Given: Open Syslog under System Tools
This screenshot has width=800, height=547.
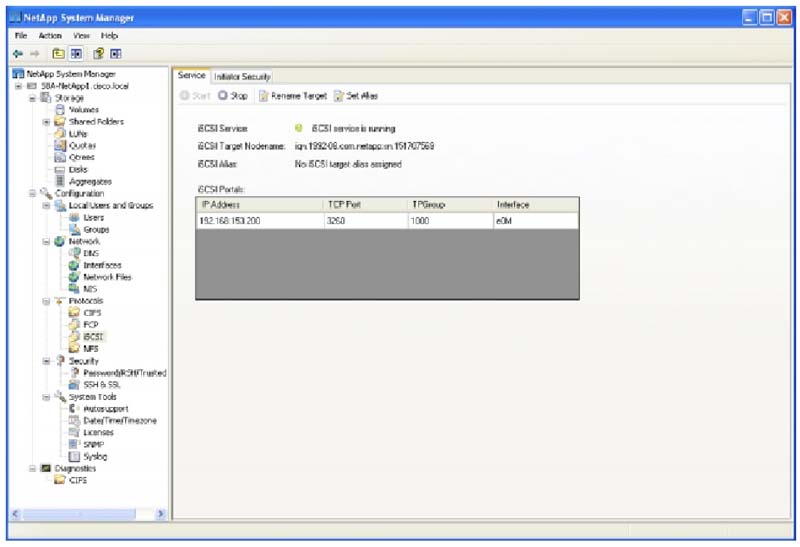Looking at the screenshot, I should point(95,456).
